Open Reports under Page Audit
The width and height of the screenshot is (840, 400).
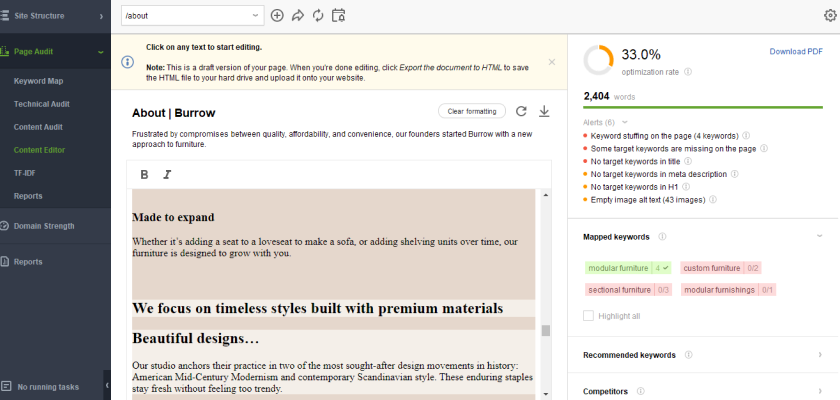pos(28,197)
